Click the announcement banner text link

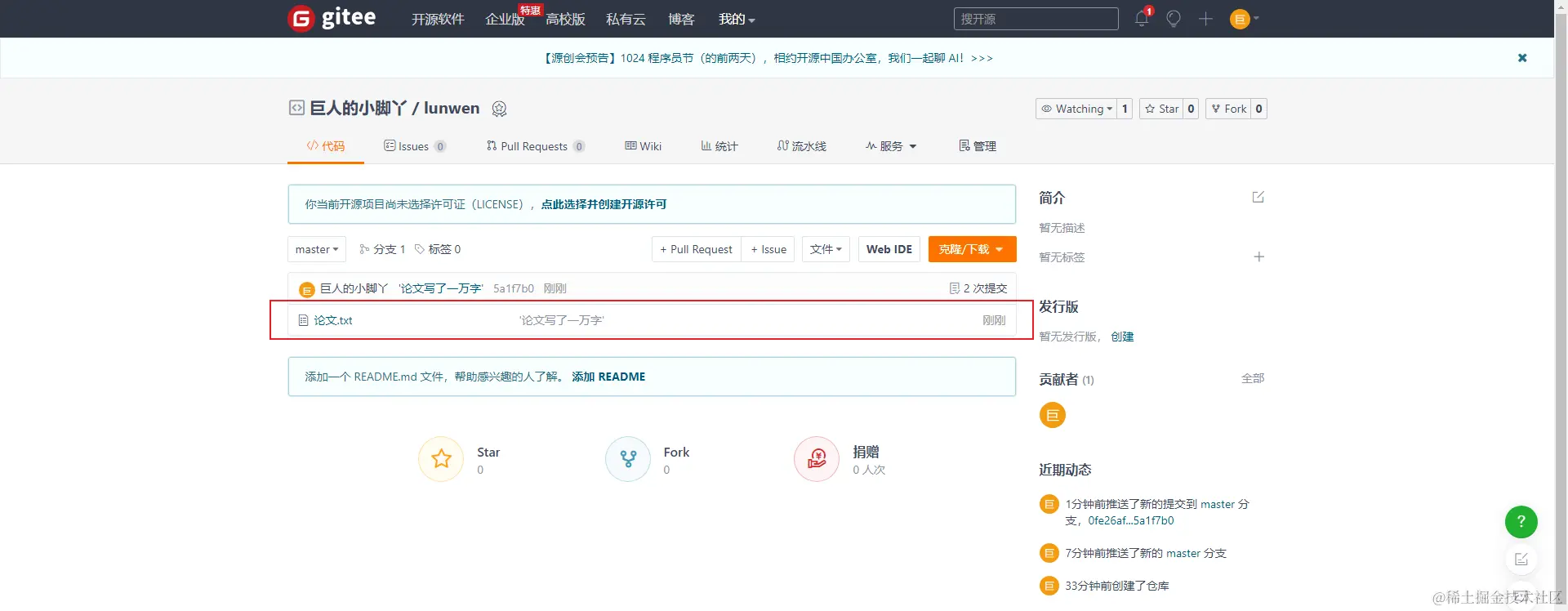[x=768, y=58]
